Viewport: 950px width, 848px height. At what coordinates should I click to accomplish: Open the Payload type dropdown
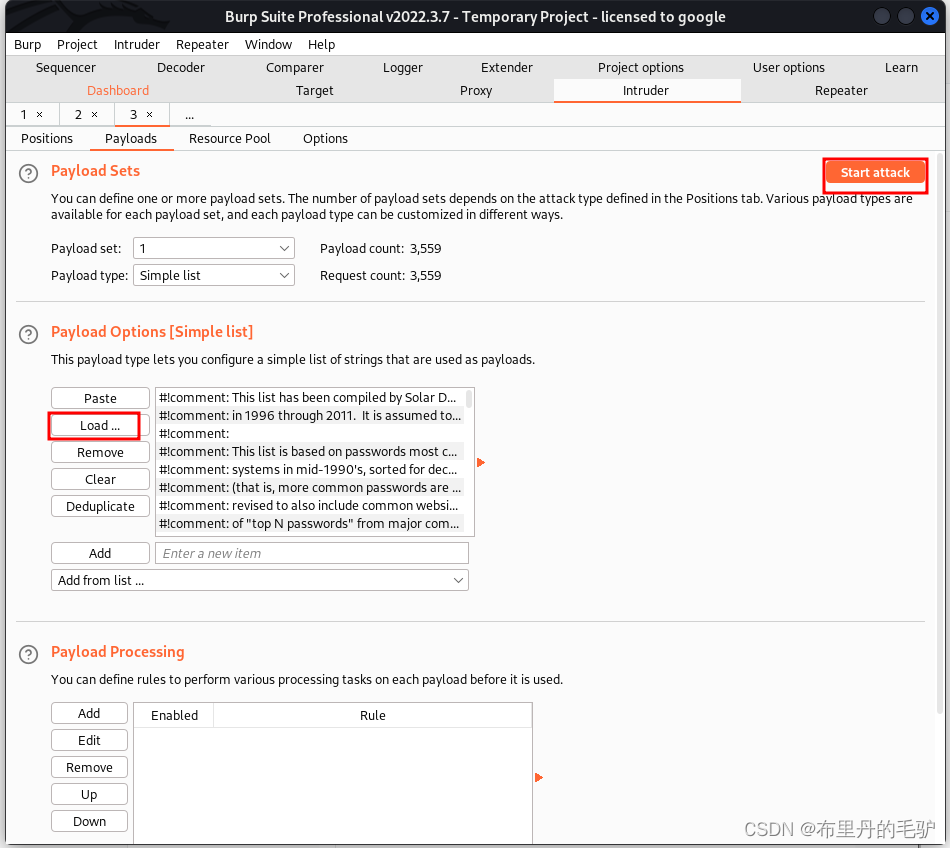click(214, 276)
